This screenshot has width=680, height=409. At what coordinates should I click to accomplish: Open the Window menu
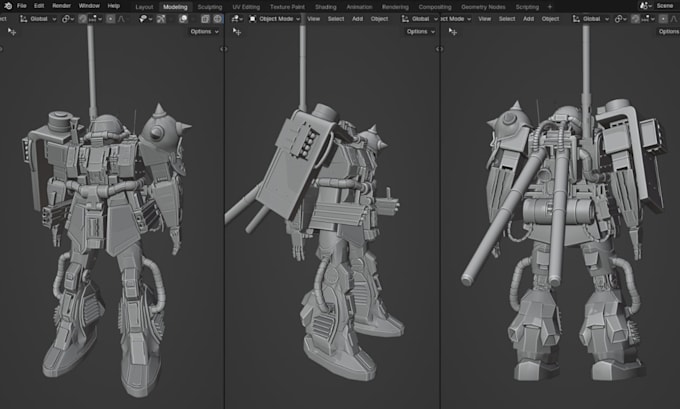[89, 6]
